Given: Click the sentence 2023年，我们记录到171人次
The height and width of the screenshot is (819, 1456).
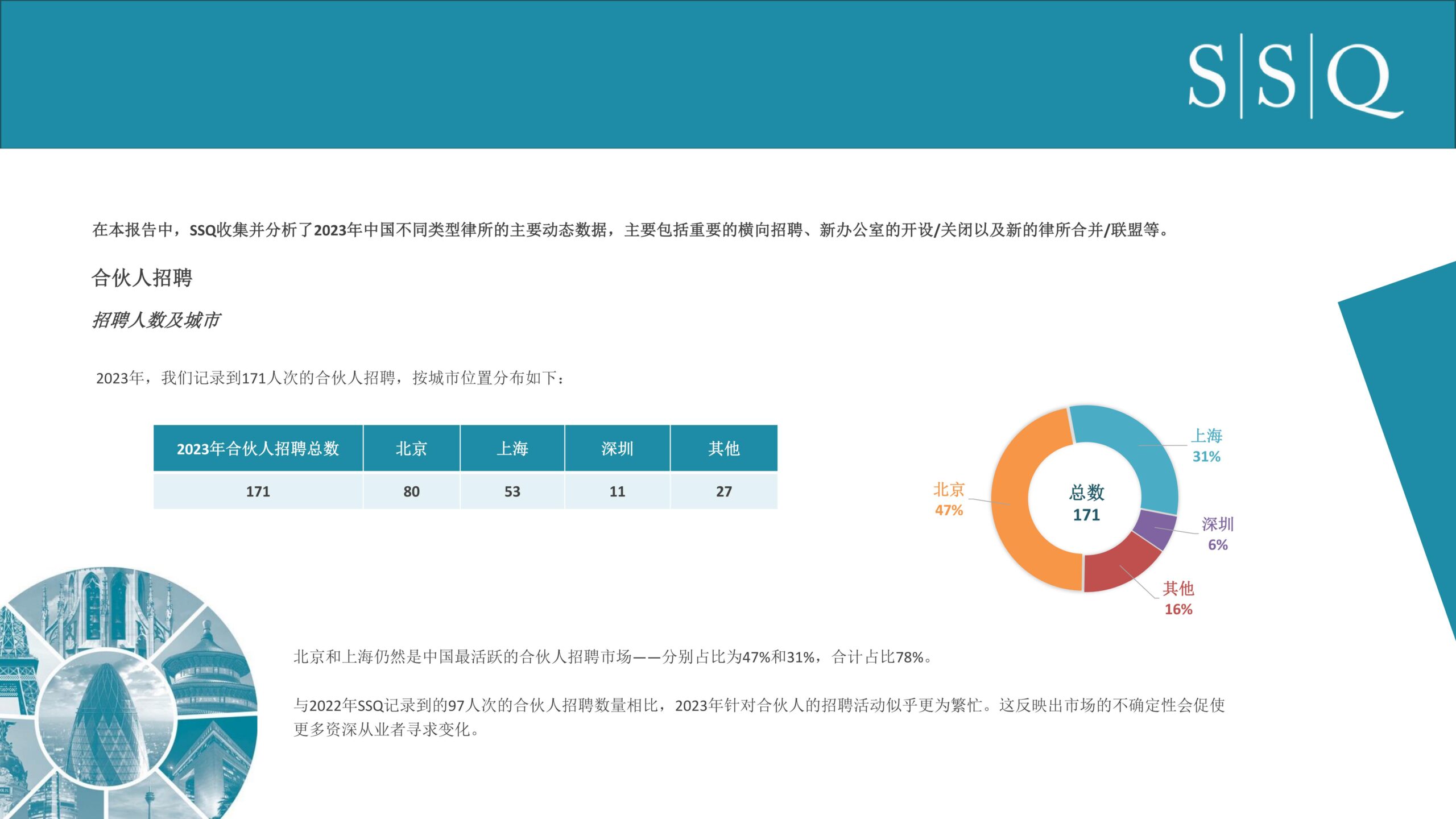Looking at the screenshot, I should pos(330,378).
